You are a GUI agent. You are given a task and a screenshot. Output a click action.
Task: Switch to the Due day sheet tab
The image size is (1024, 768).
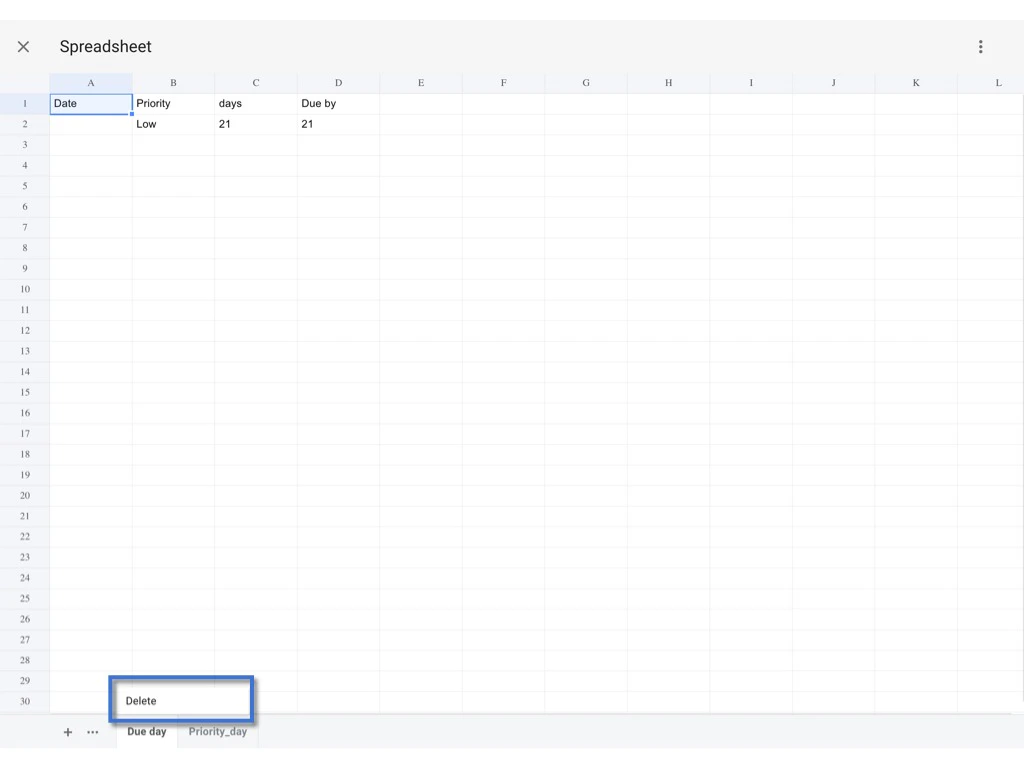click(x=146, y=731)
